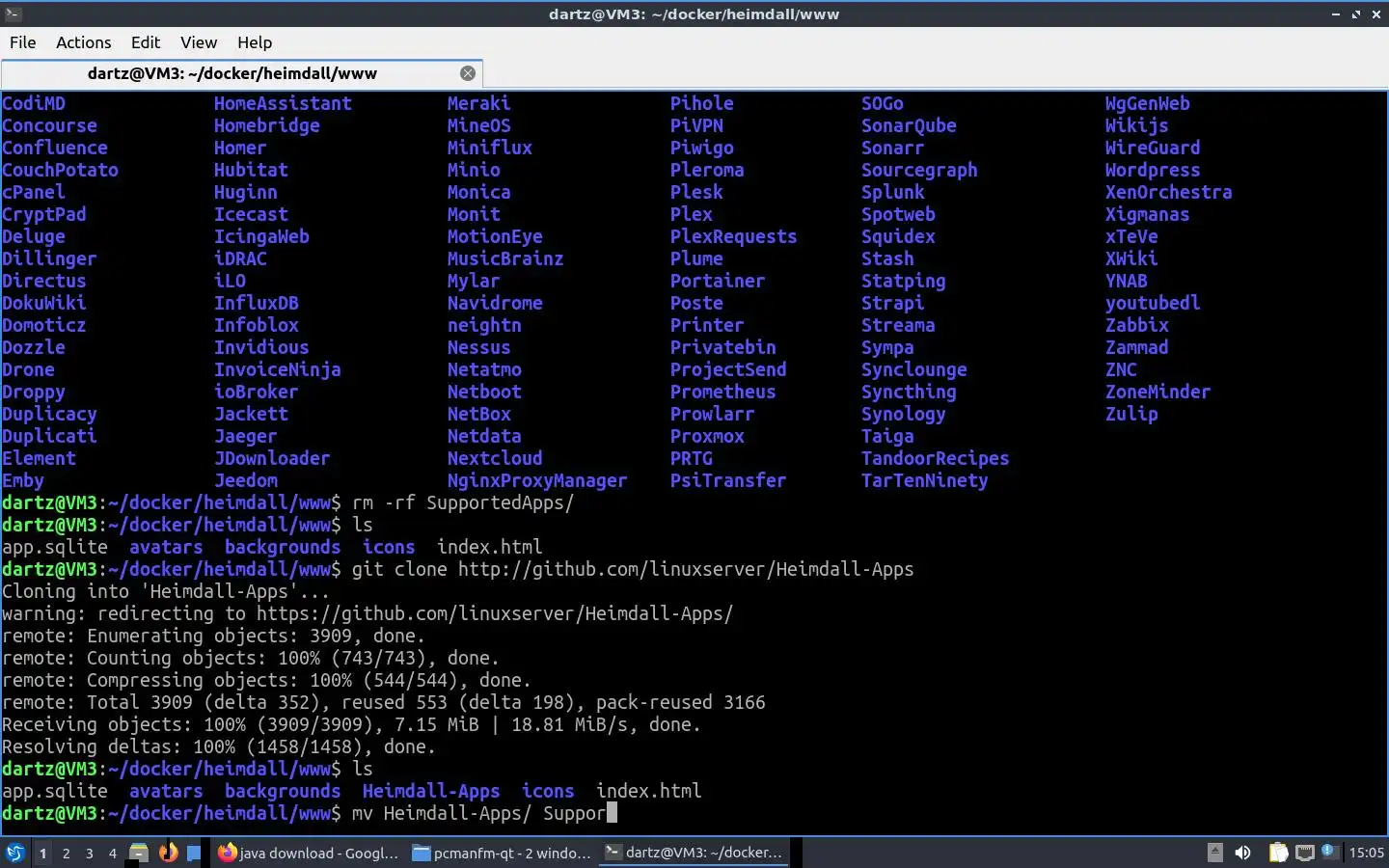Image resolution: width=1389 pixels, height=868 pixels.
Task: Open the View menu
Action: coord(199,42)
